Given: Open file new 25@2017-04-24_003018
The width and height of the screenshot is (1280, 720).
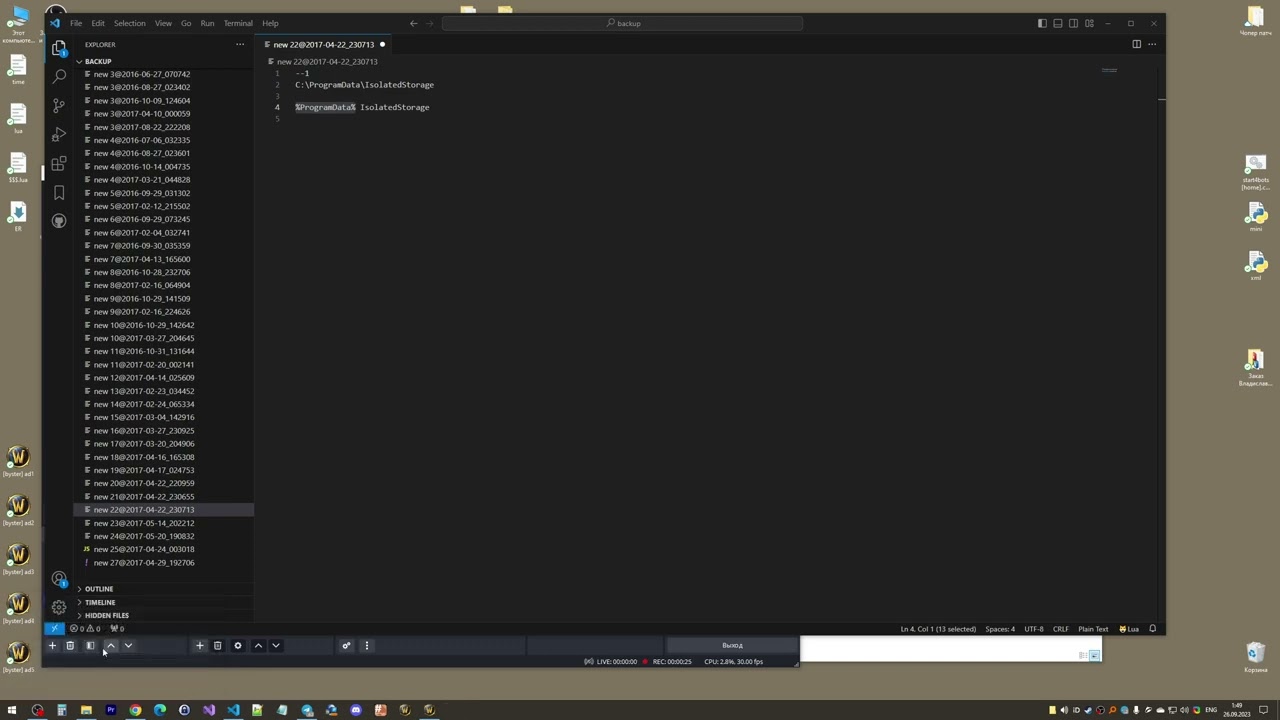Looking at the screenshot, I should pos(164,549).
